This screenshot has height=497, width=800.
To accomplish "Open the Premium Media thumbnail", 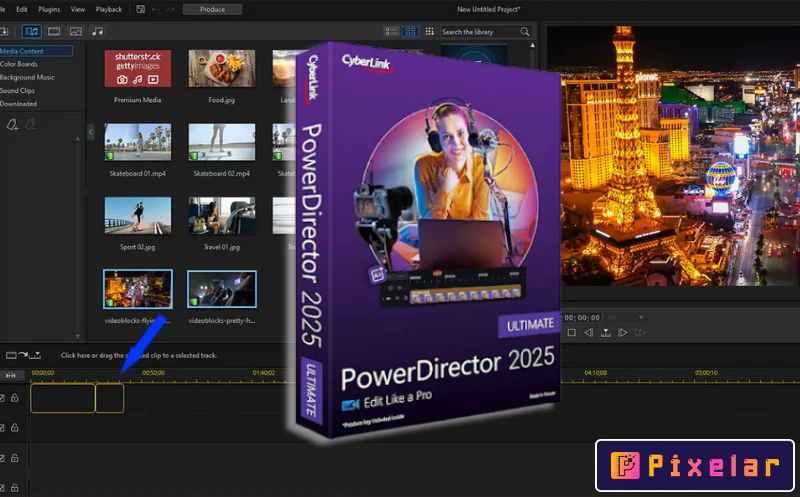I will click(138, 68).
